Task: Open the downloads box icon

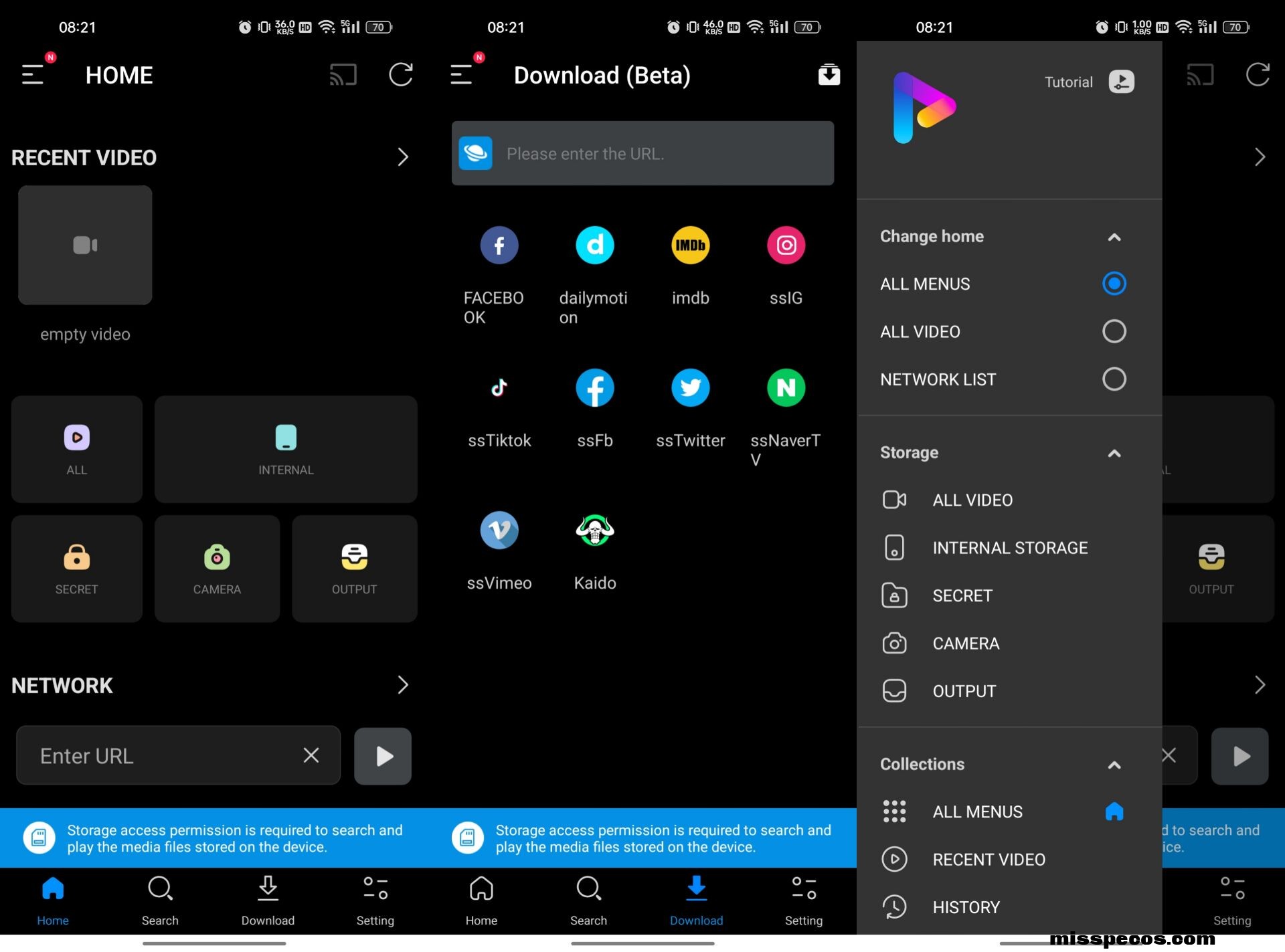Action: [x=829, y=75]
